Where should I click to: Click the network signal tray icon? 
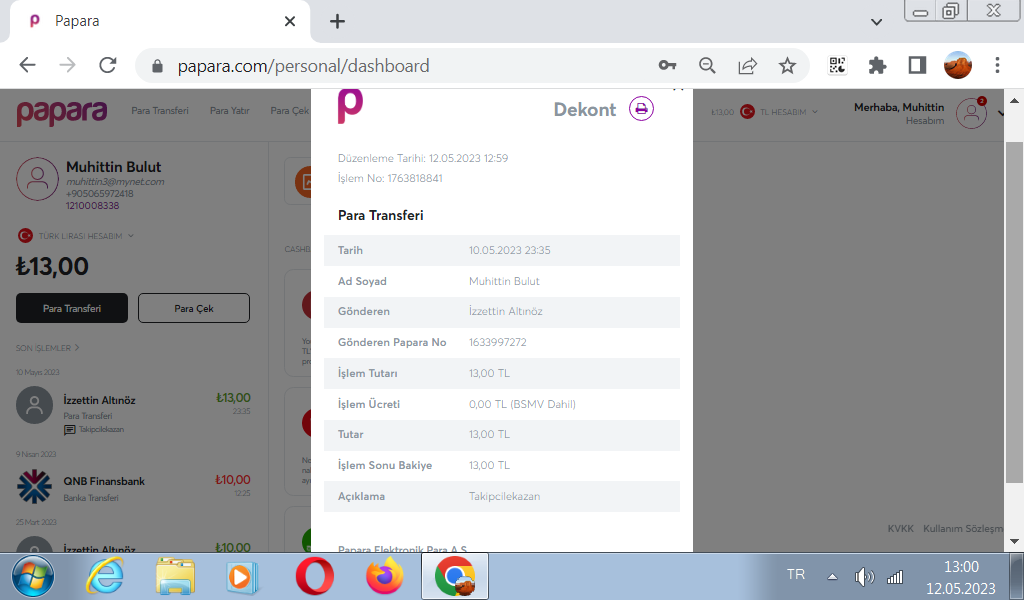point(895,576)
